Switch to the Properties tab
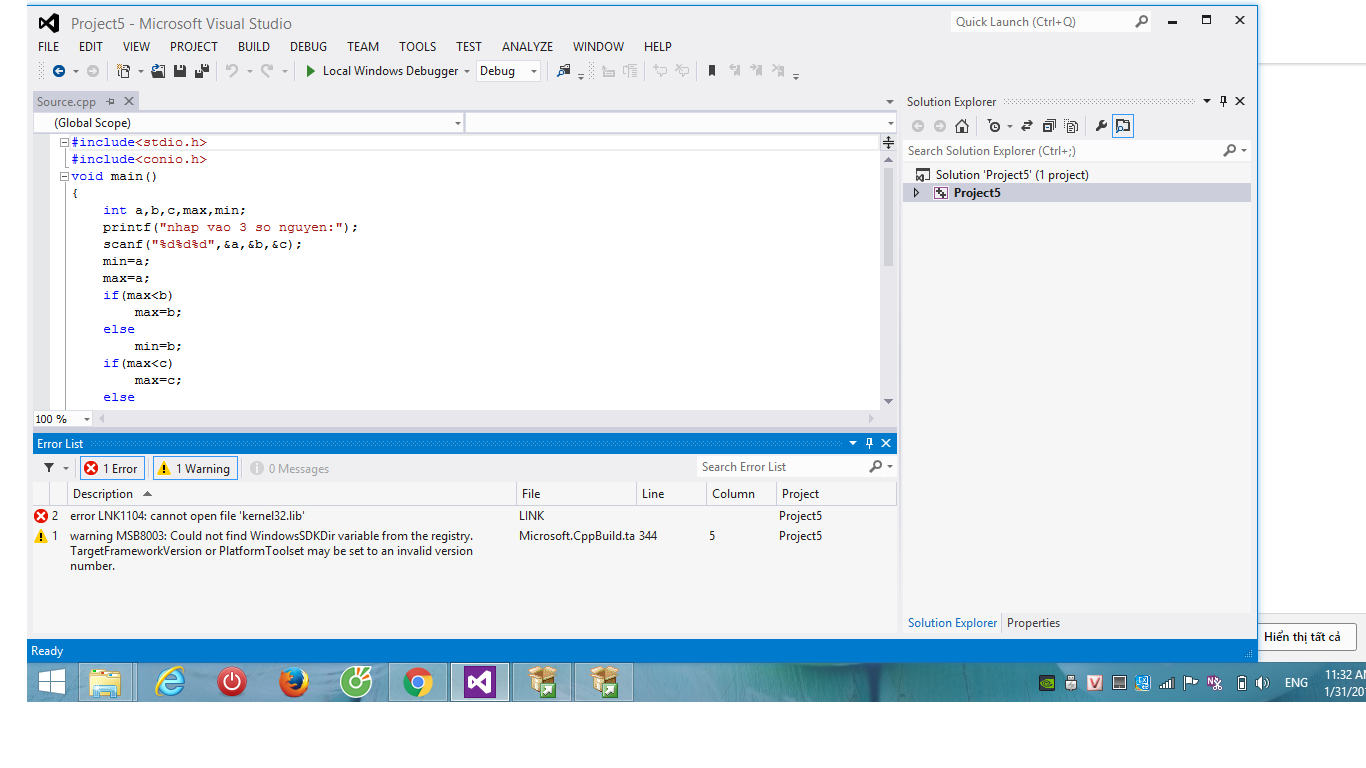The image size is (1366, 768). point(1033,623)
